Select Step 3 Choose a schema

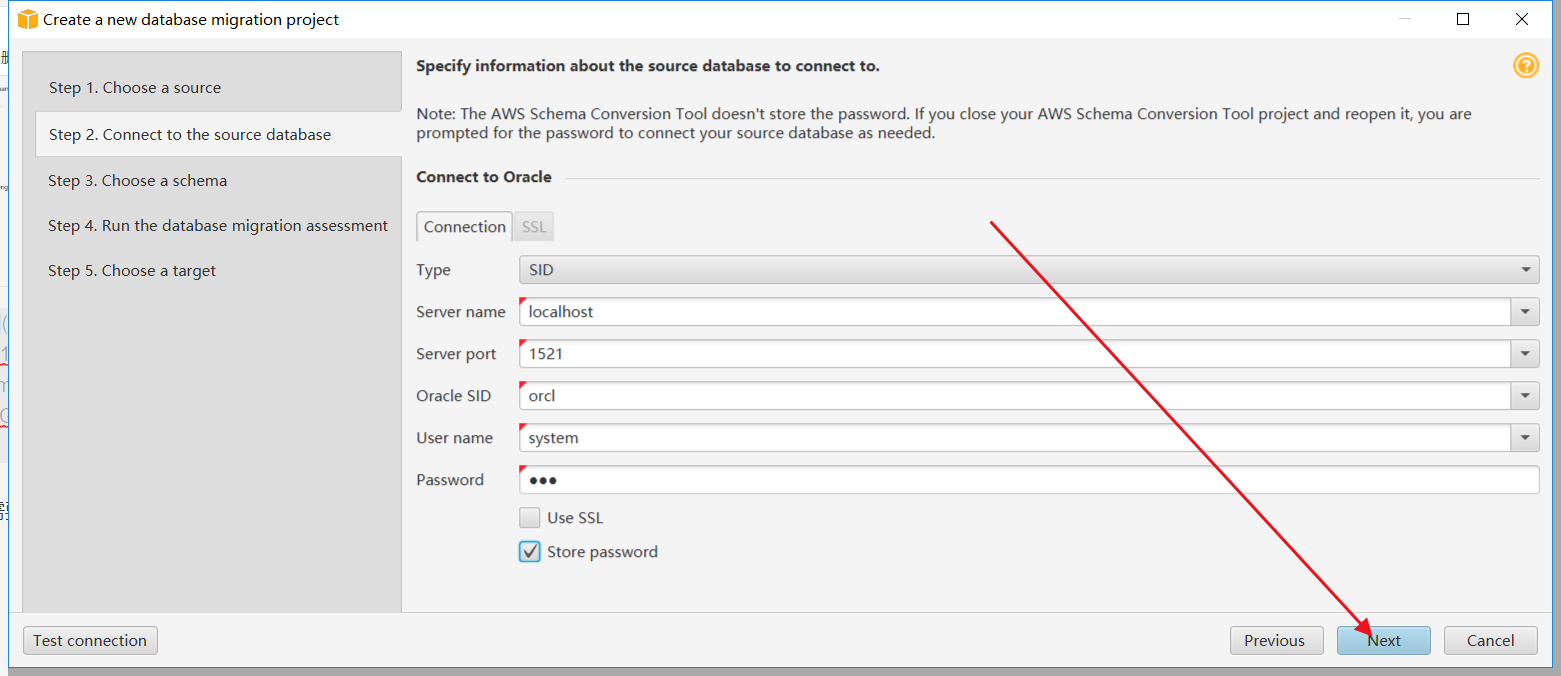[138, 181]
